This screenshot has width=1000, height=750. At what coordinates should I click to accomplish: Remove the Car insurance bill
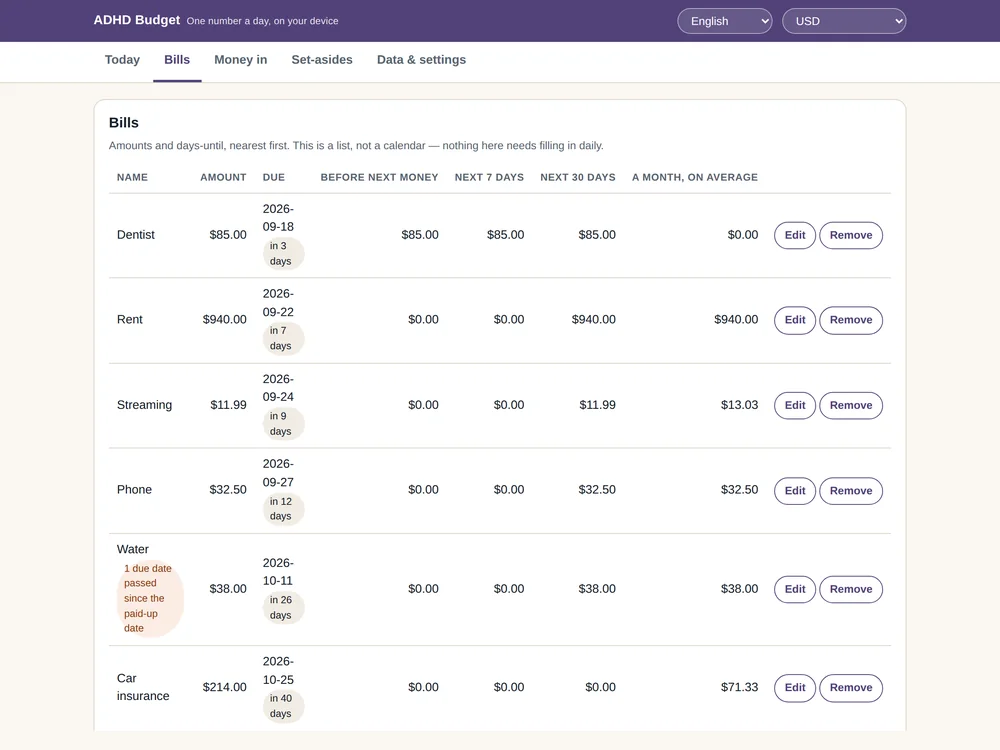pyautogui.click(x=851, y=688)
